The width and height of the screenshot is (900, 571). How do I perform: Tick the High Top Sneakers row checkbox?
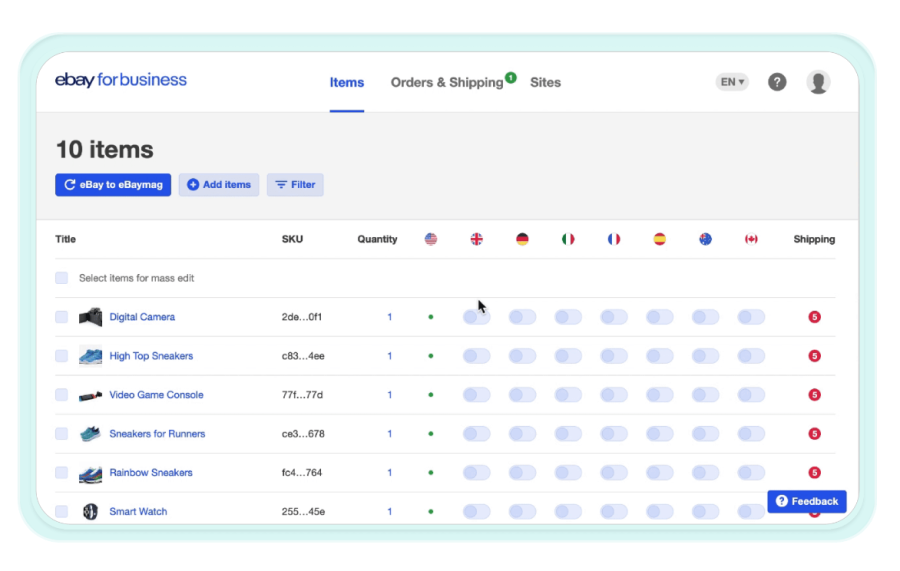[x=61, y=356]
